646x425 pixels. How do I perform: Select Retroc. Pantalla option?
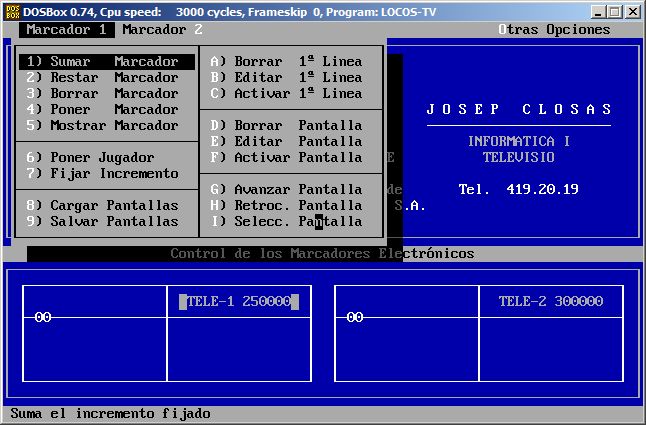pos(286,206)
